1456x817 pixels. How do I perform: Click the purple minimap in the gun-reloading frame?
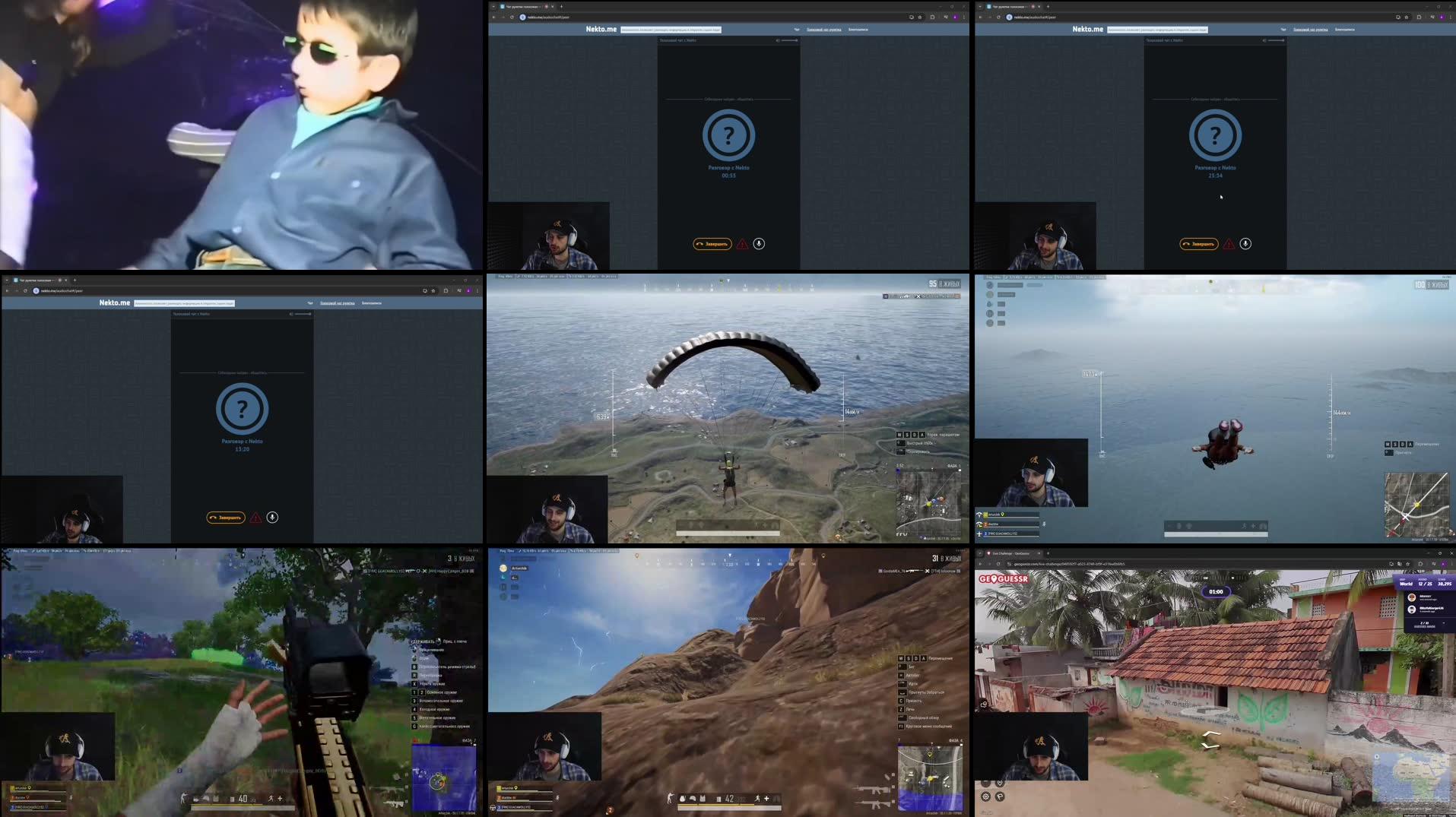444,778
